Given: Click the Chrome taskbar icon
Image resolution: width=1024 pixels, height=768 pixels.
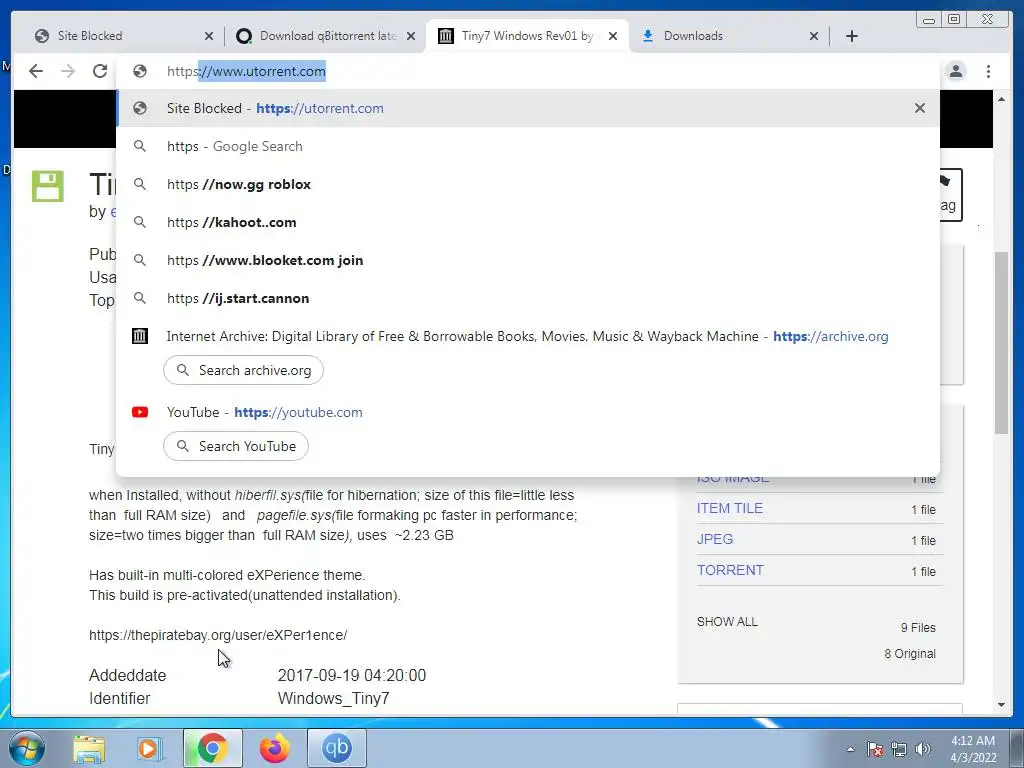Looking at the screenshot, I should click(212, 748).
